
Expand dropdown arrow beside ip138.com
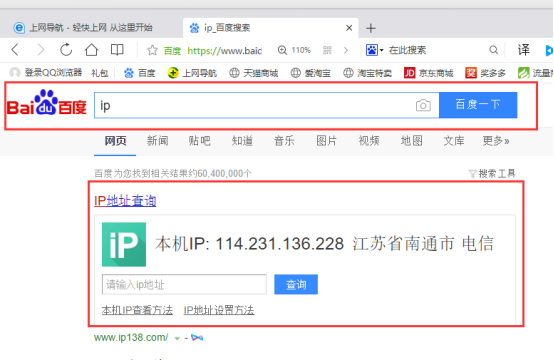177,338
